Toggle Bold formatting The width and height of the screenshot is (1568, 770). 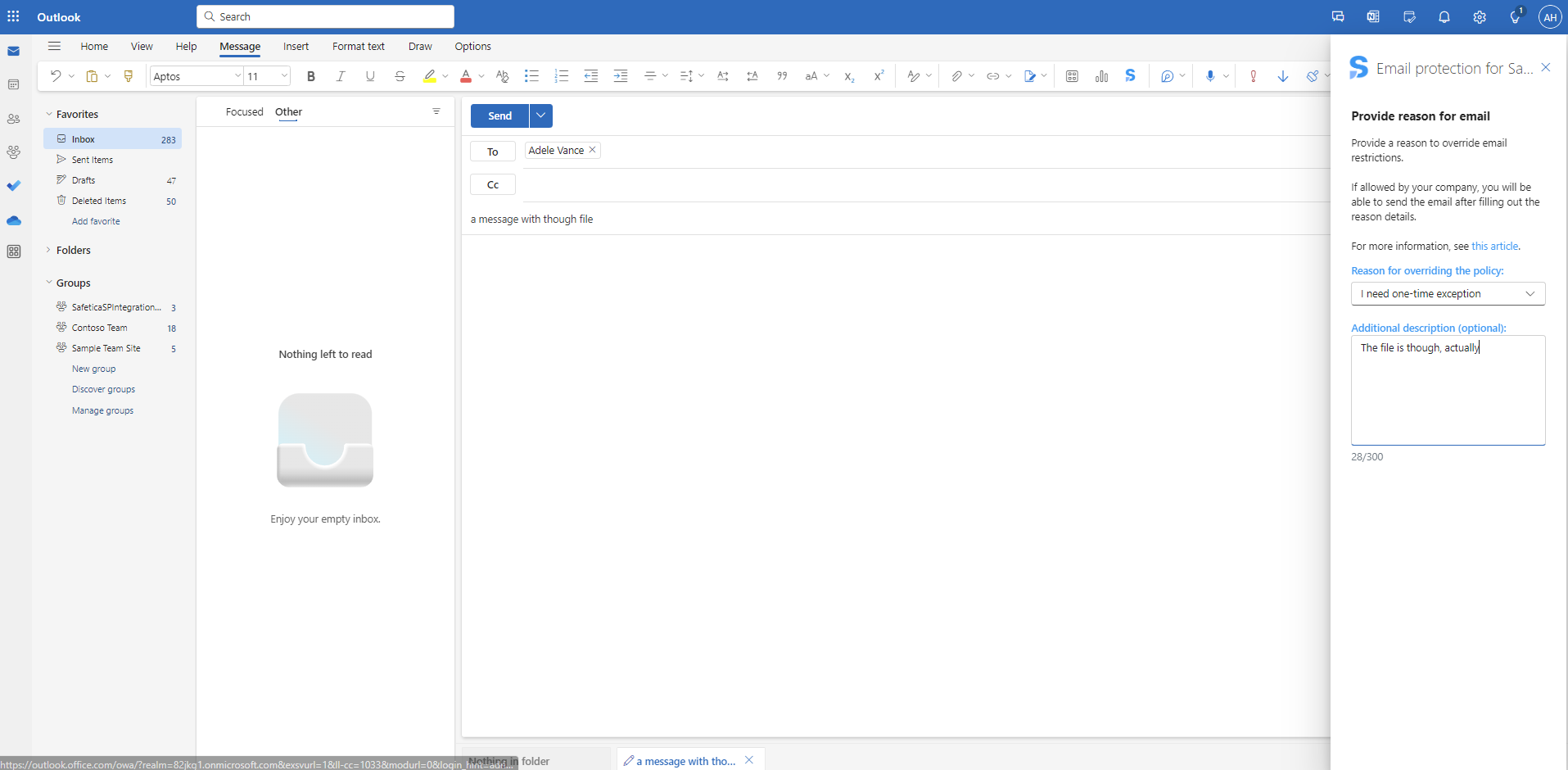[311, 76]
